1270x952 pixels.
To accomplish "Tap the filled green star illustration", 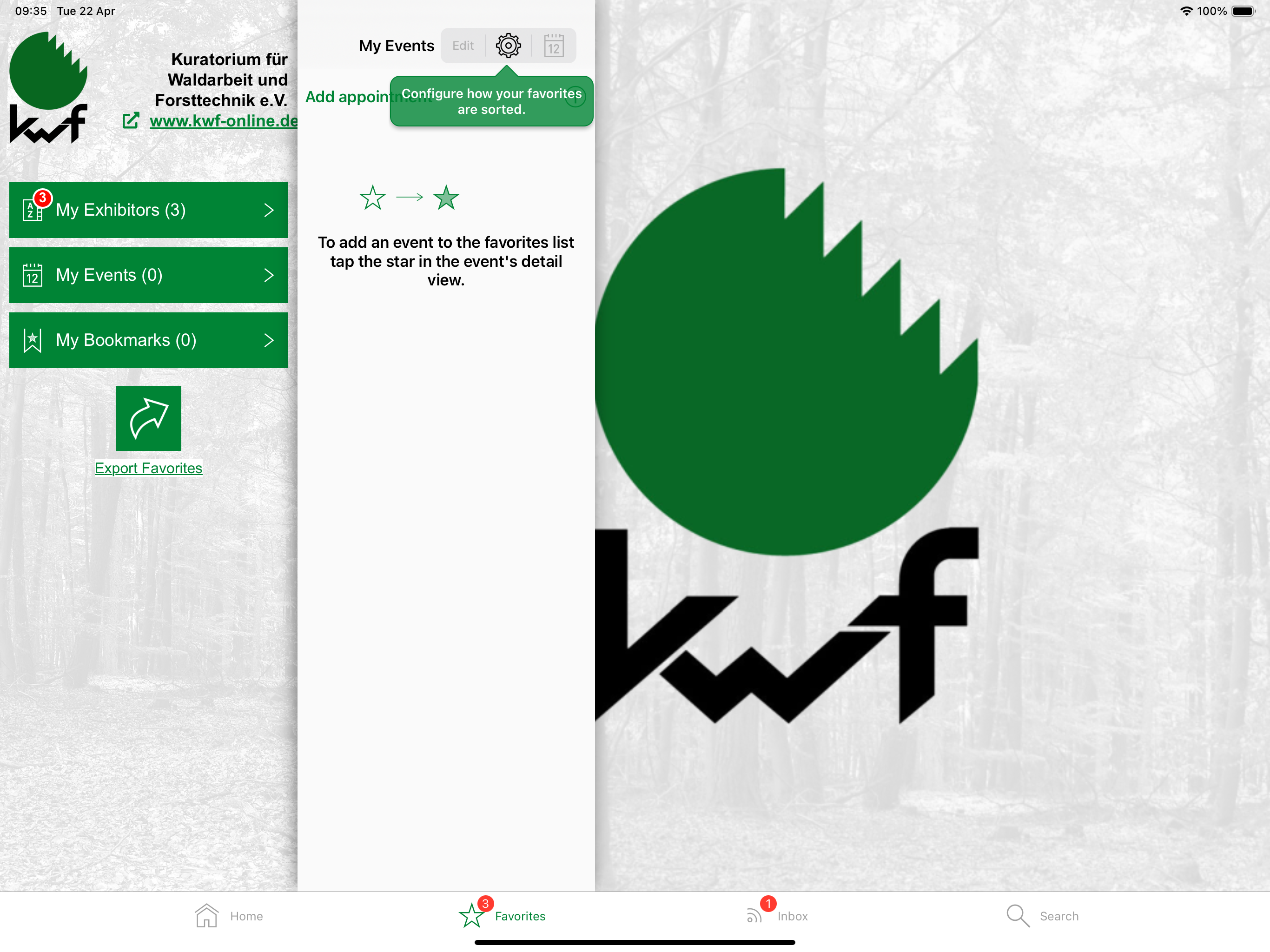I will point(446,198).
